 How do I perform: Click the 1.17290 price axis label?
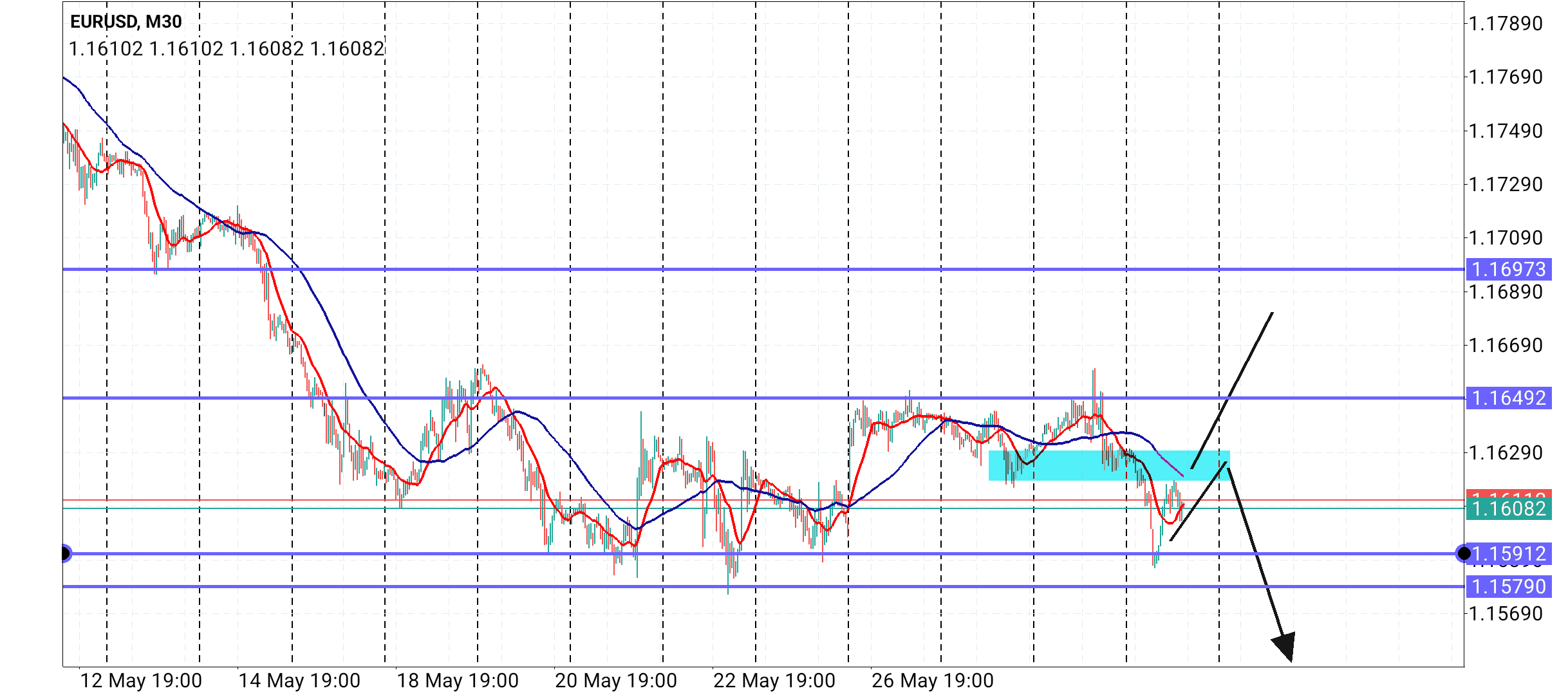[1506, 185]
